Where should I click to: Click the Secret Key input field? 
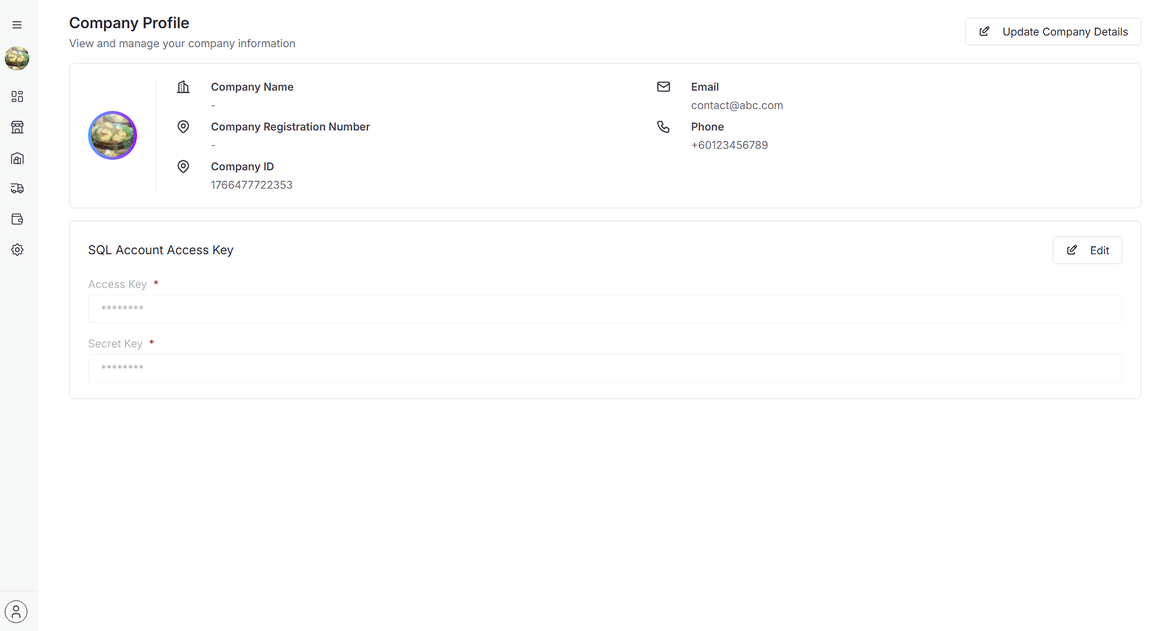point(604,368)
